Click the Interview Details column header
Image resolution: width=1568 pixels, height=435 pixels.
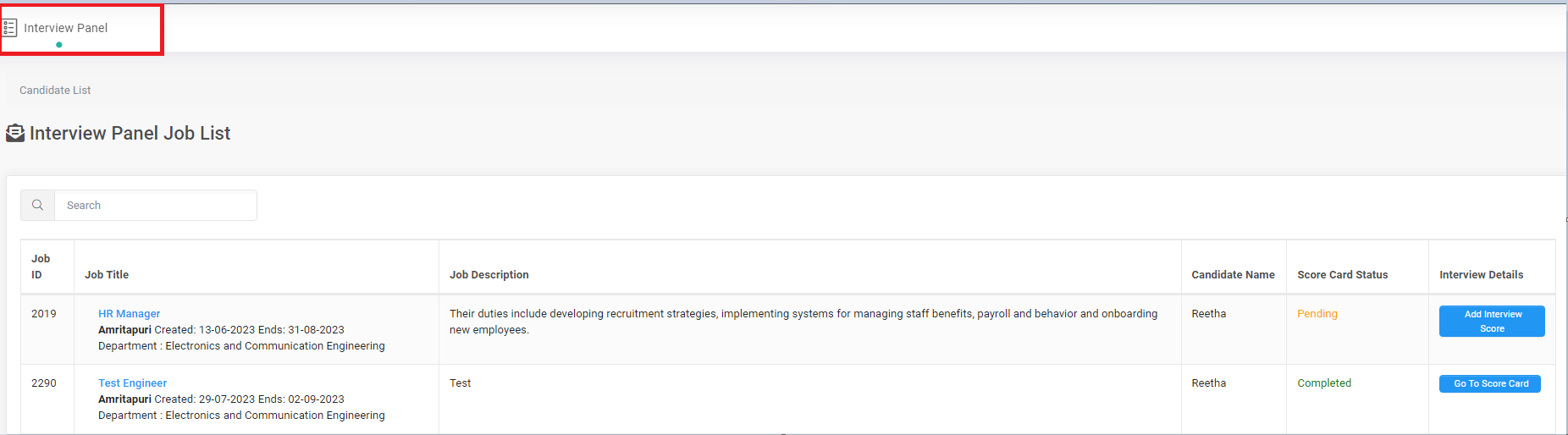1481,275
